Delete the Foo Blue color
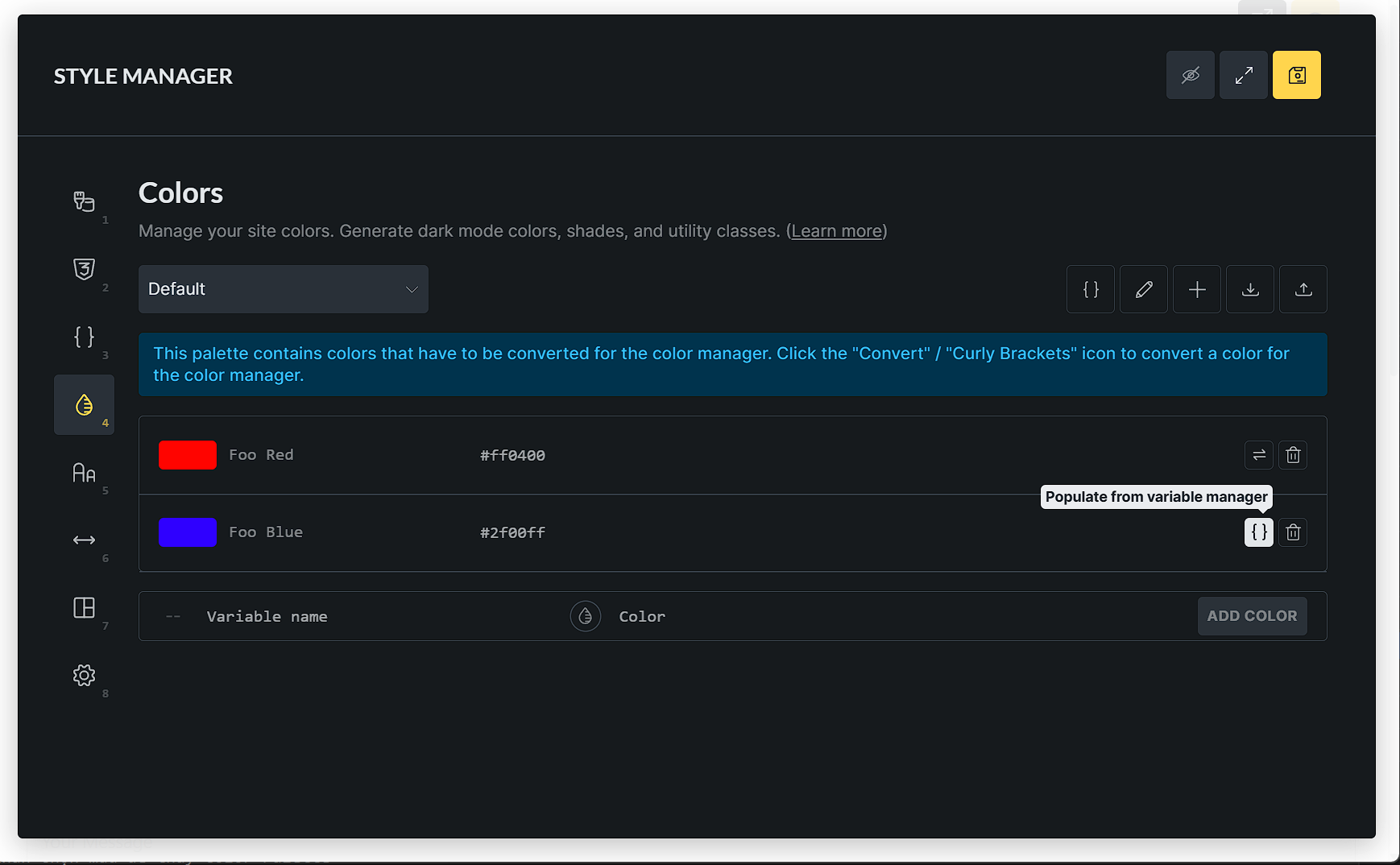This screenshot has width=1400, height=865. (1293, 532)
